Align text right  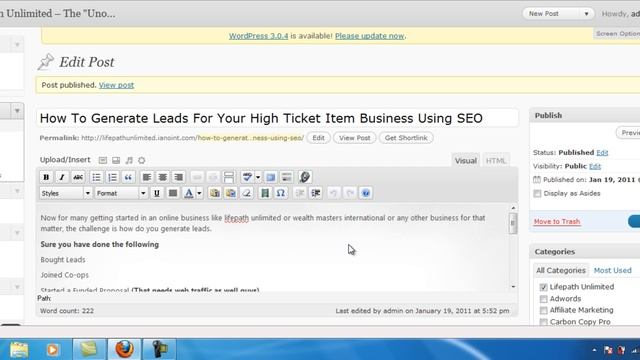coord(178,177)
